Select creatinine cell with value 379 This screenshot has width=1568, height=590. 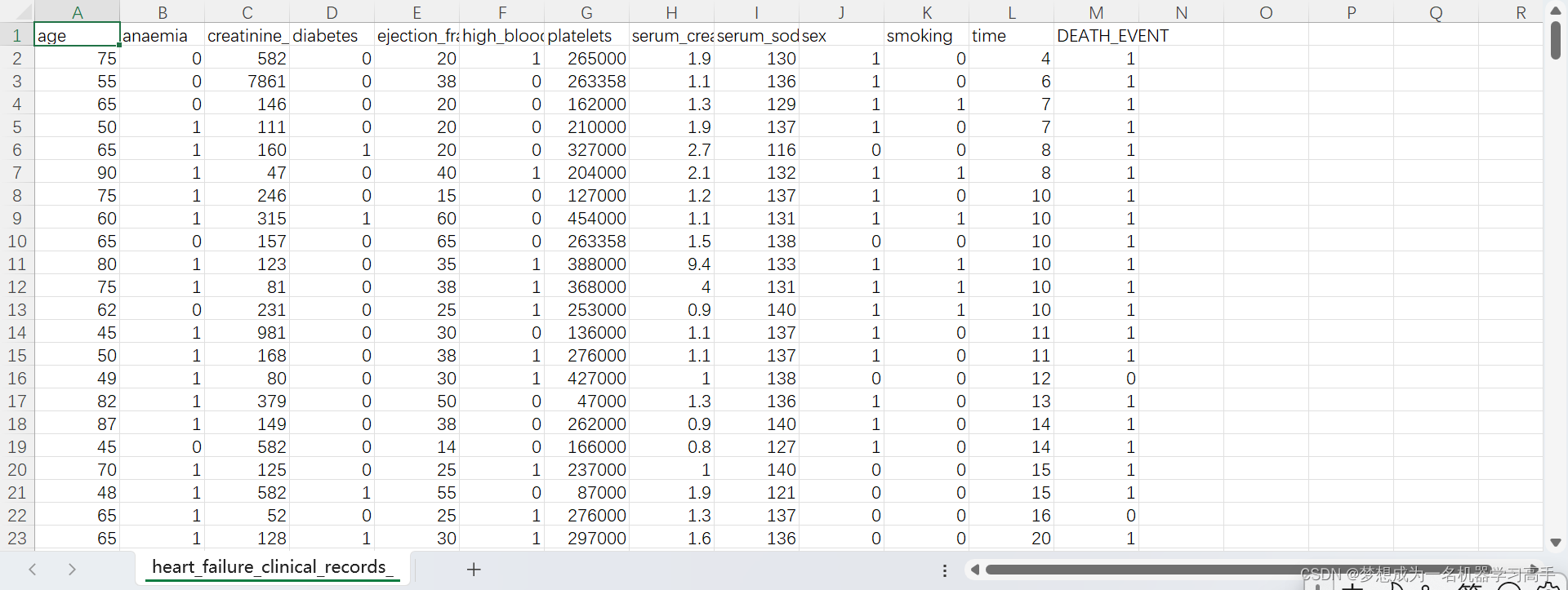tap(247, 401)
